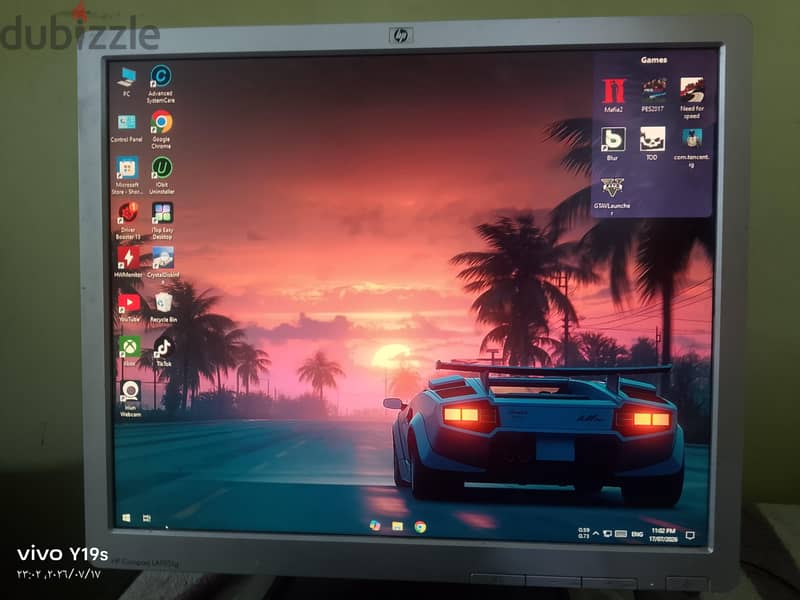Open the Control Panel shortcut

[127, 129]
